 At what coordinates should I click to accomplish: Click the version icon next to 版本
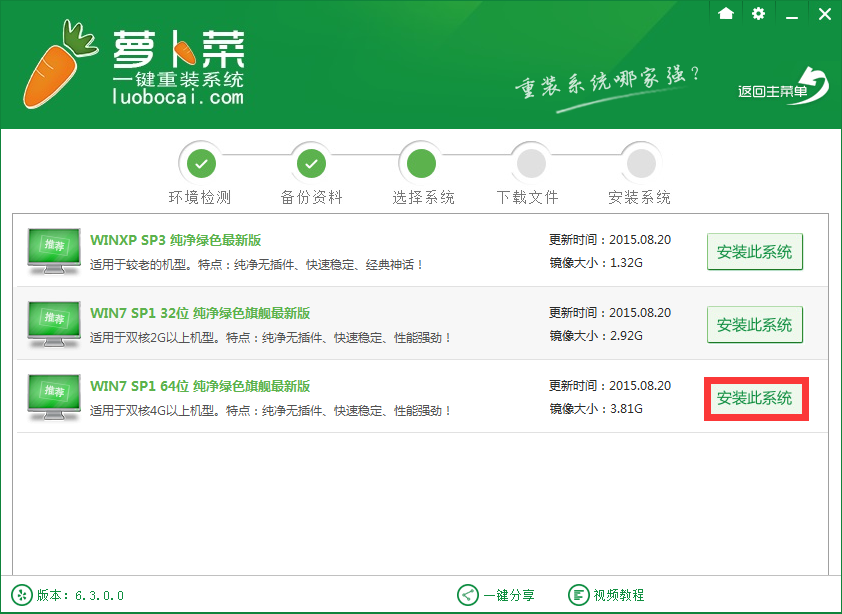pos(21,595)
